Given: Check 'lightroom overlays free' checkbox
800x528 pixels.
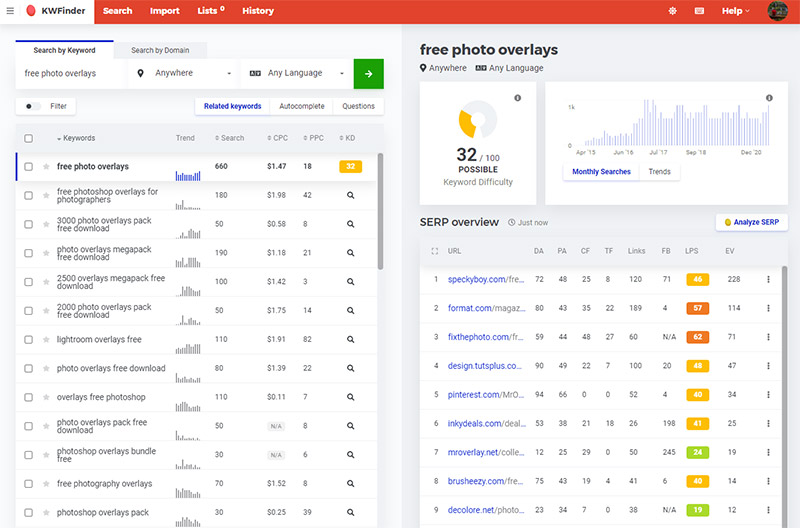Looking at the screenshot, I should pyautogui.click(x=29, y=340).
